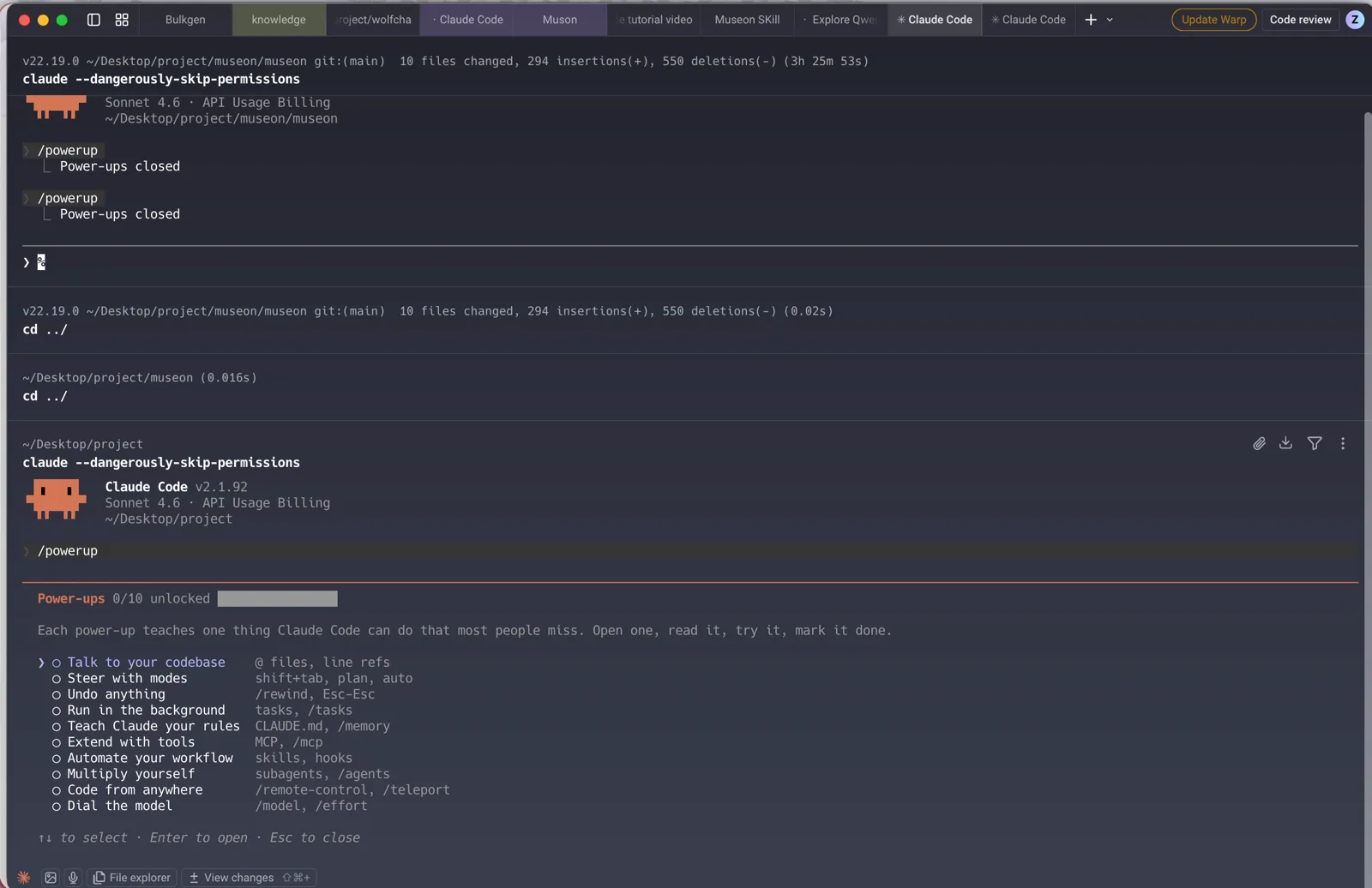Click the 'skills, hooks' hint
Viewport: 1372px width, 888px height.
point(304,758)
